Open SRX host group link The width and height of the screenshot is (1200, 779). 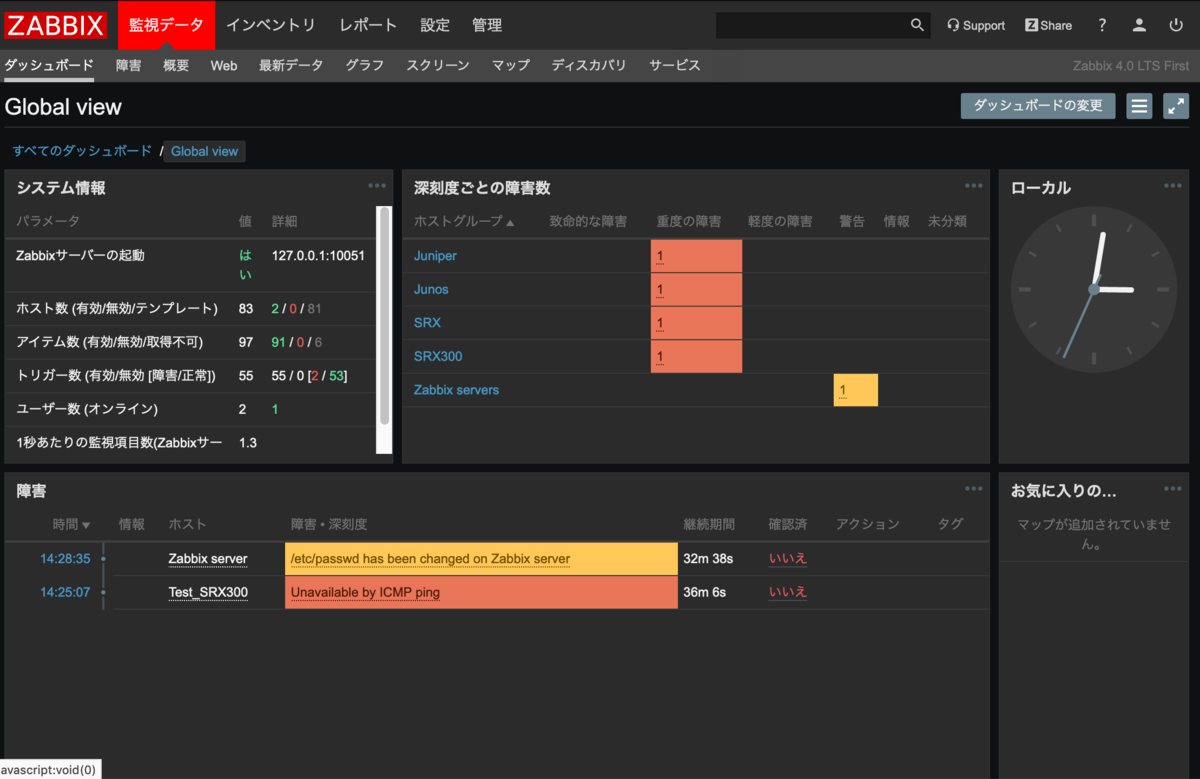pyautogui.click(x=427, y=323)
